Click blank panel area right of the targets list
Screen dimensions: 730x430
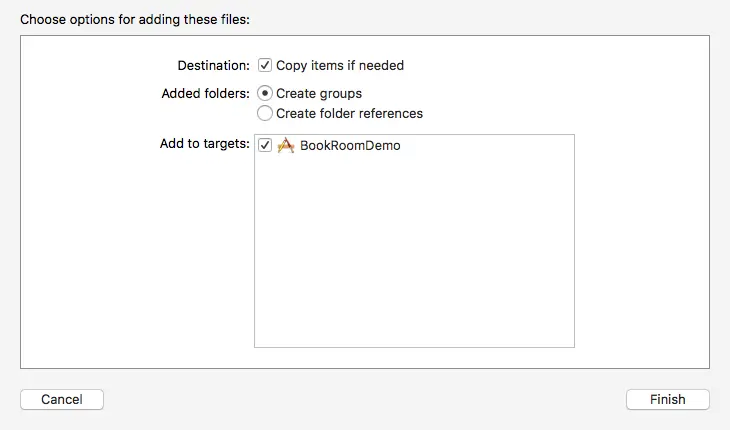(640, 240)
